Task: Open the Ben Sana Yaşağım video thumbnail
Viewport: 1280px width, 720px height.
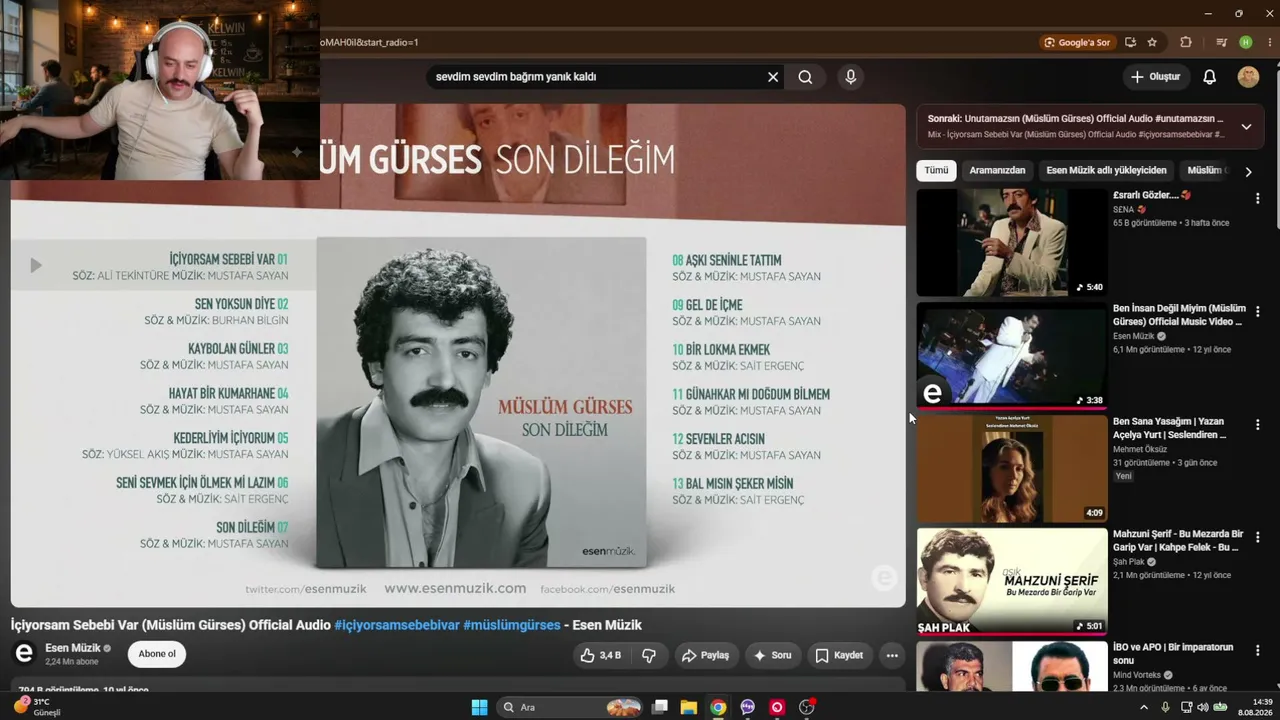Action: [1012, 469]
